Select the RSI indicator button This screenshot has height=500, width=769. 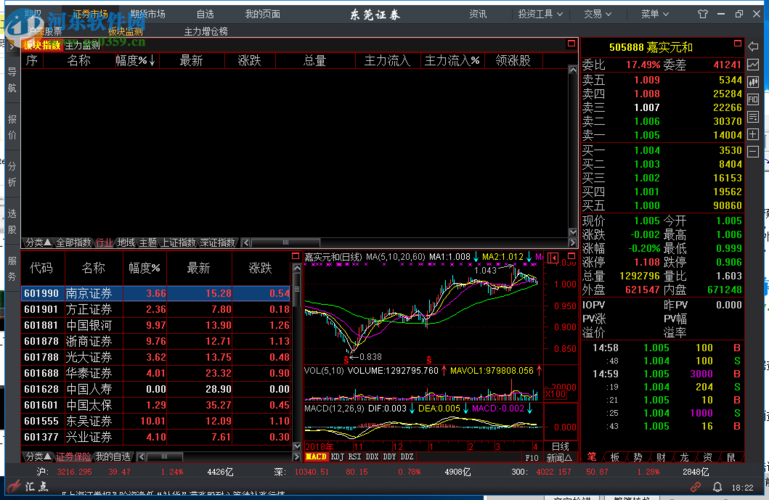[355, 457]
